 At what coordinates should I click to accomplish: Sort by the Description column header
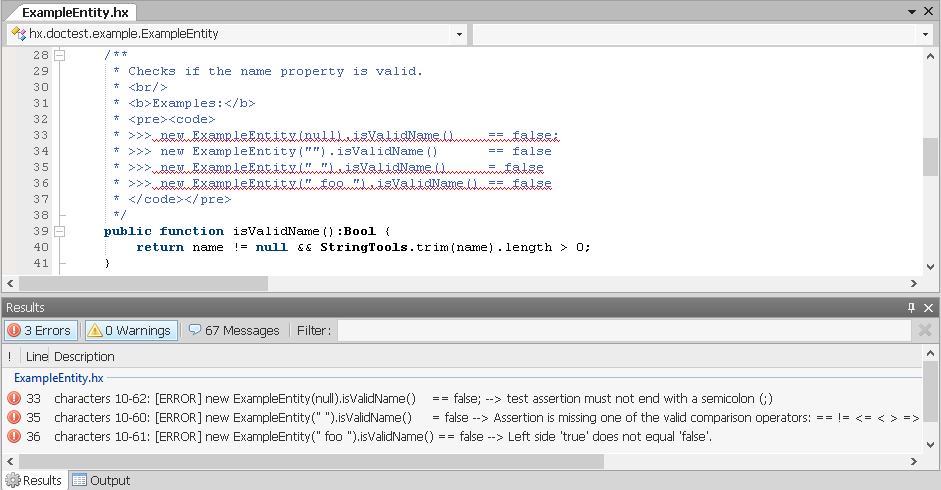tap(84, 357)
